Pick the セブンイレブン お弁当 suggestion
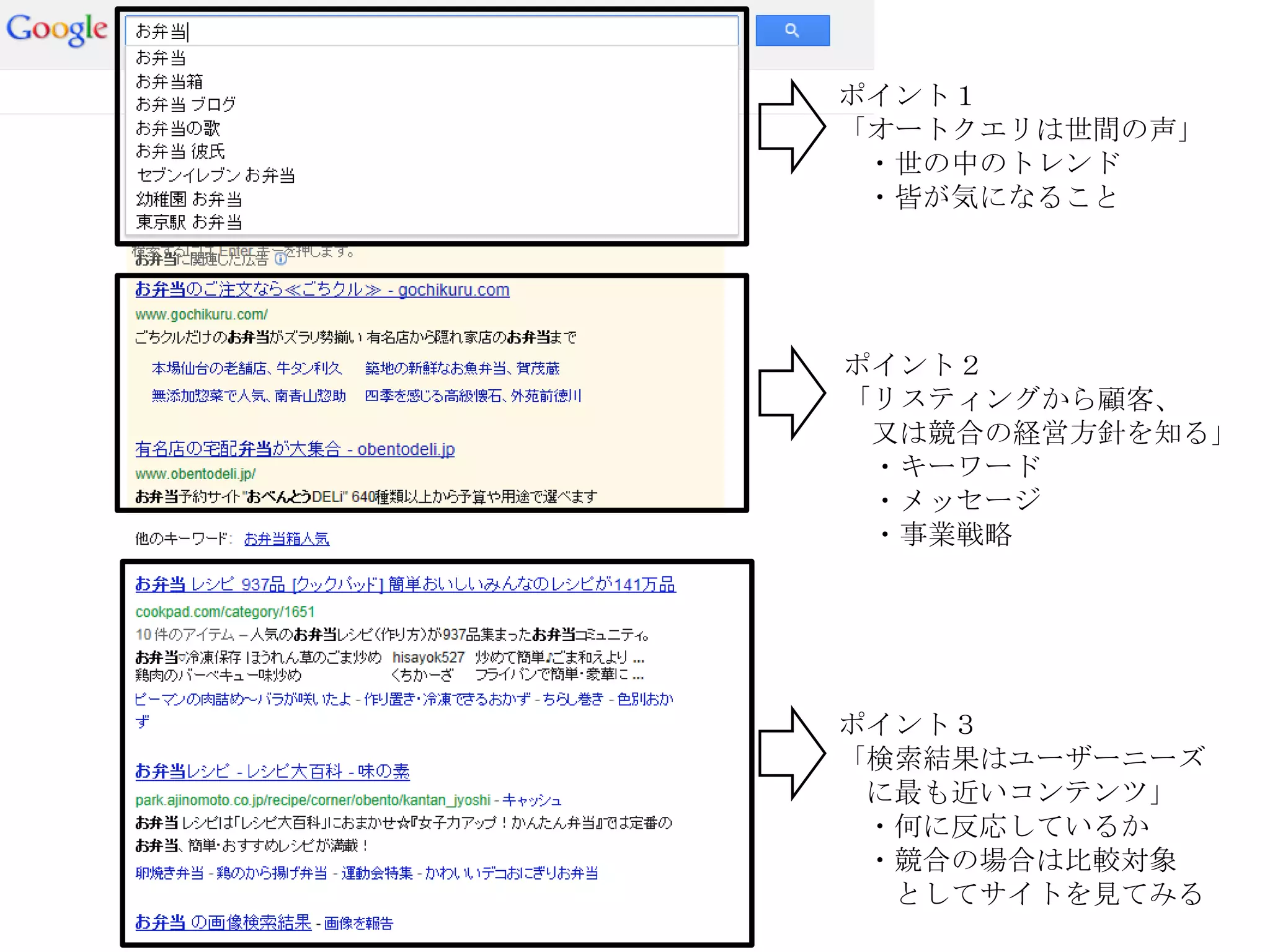Image resolution: width=1270 pixels, height=952 pixels. click(215, 175)
